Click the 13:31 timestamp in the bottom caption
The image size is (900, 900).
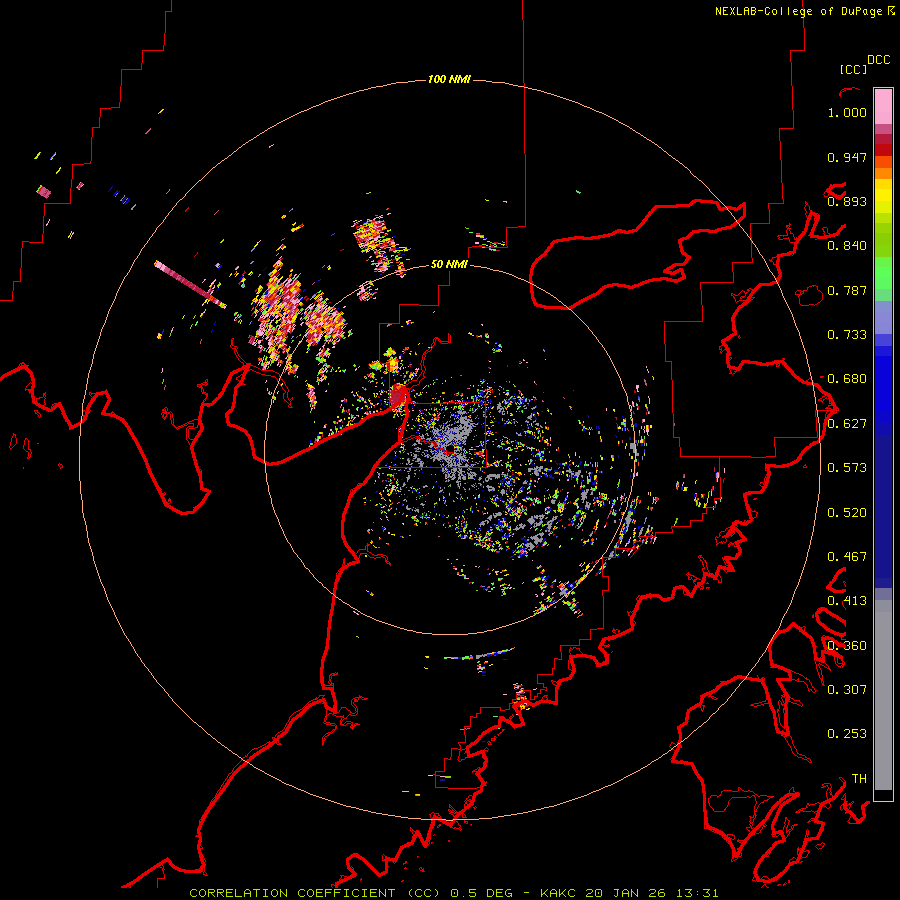pyautogui.click(x=697, y=893)
